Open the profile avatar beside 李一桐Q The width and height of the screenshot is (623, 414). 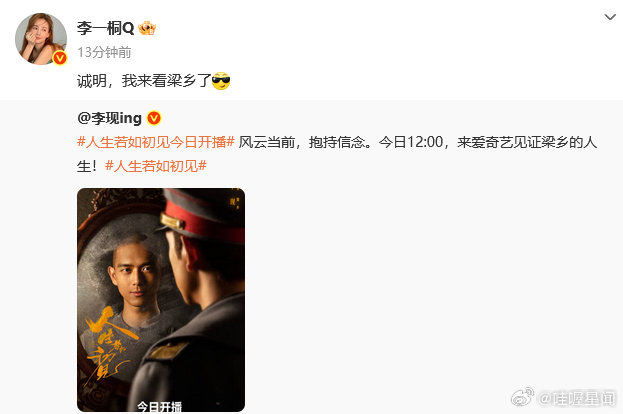point(41,39)
